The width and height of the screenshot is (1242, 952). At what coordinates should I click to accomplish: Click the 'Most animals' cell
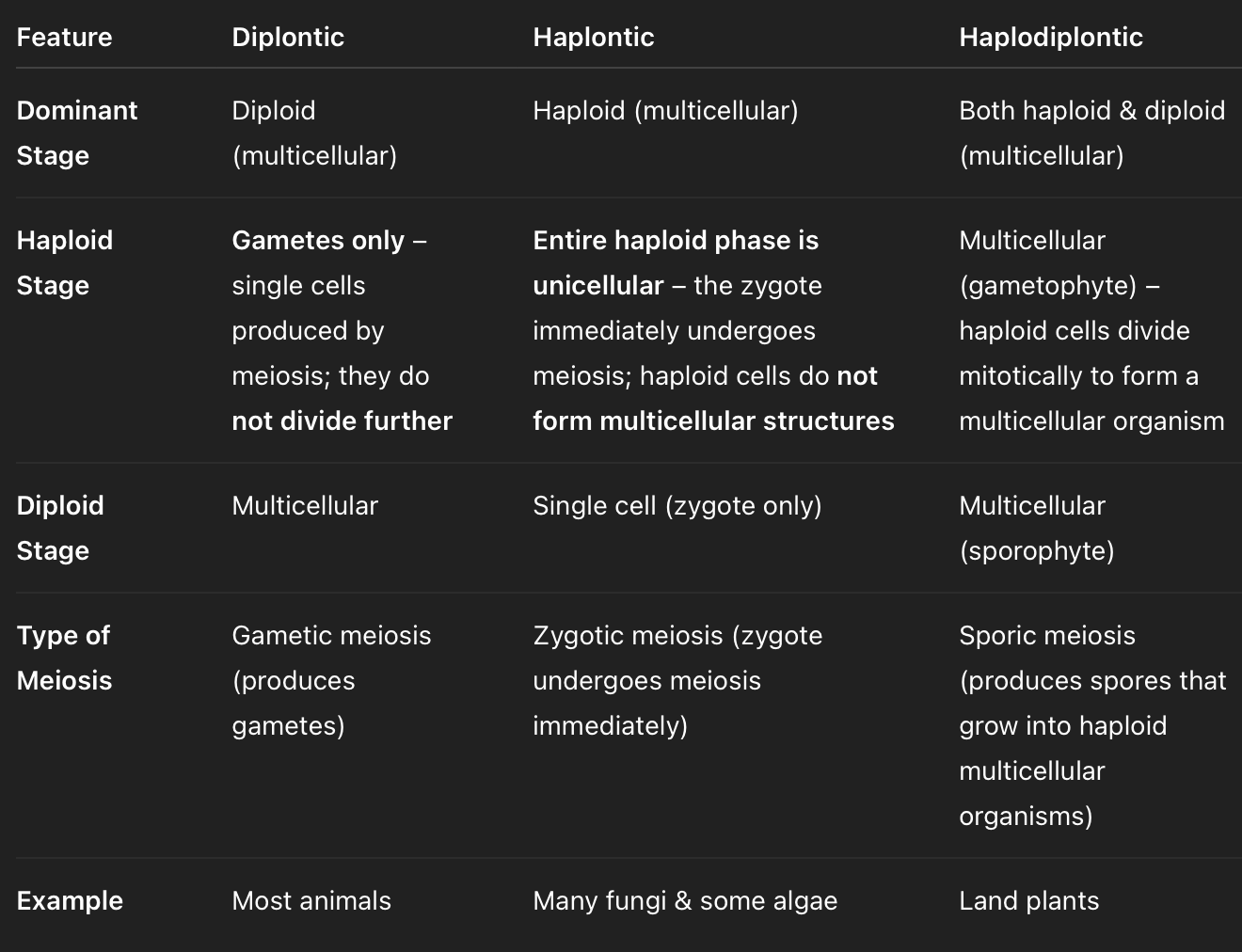(311, 900)
